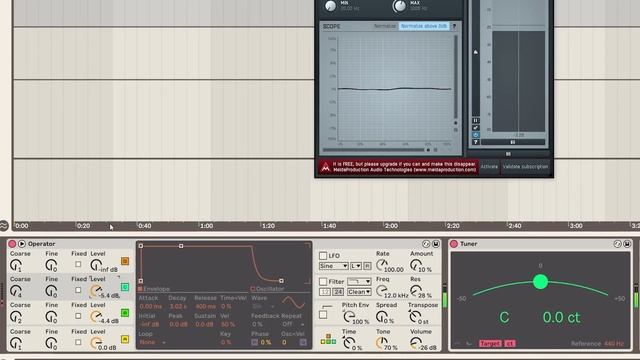
Task: Click the filter Freq knob
Action: tap(382, 291)
